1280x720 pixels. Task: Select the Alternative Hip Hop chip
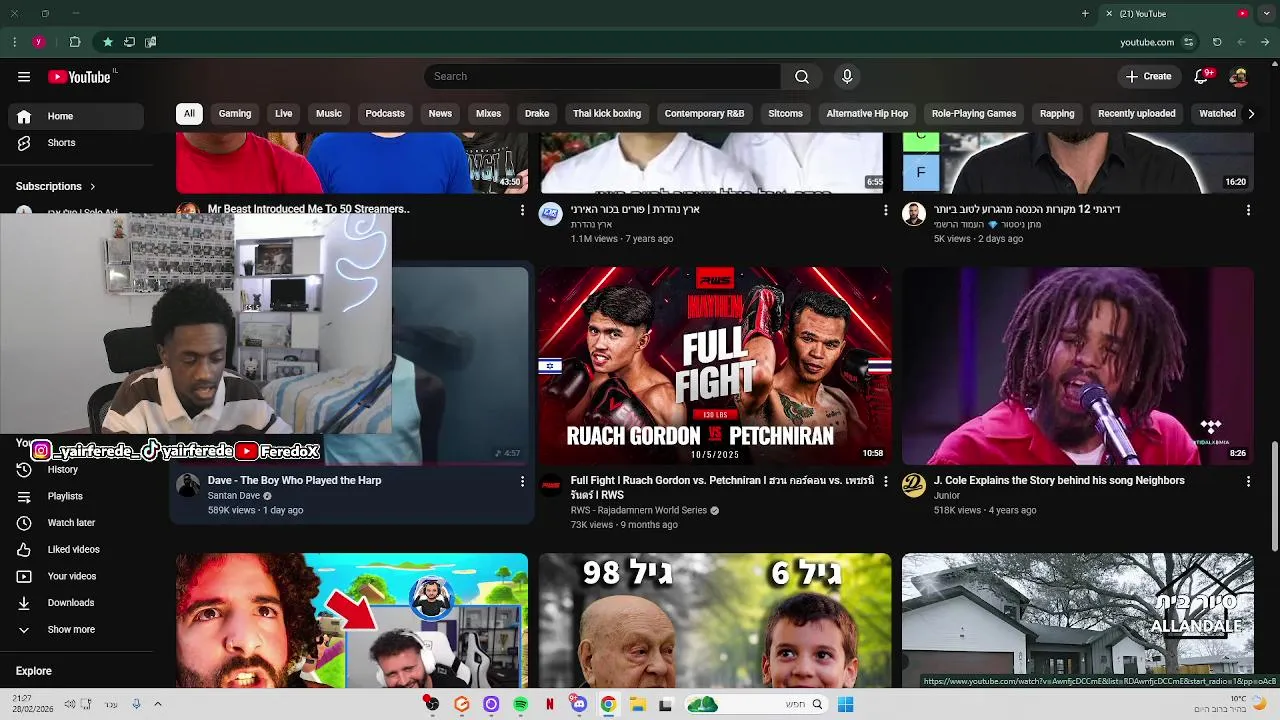(867, 114)
